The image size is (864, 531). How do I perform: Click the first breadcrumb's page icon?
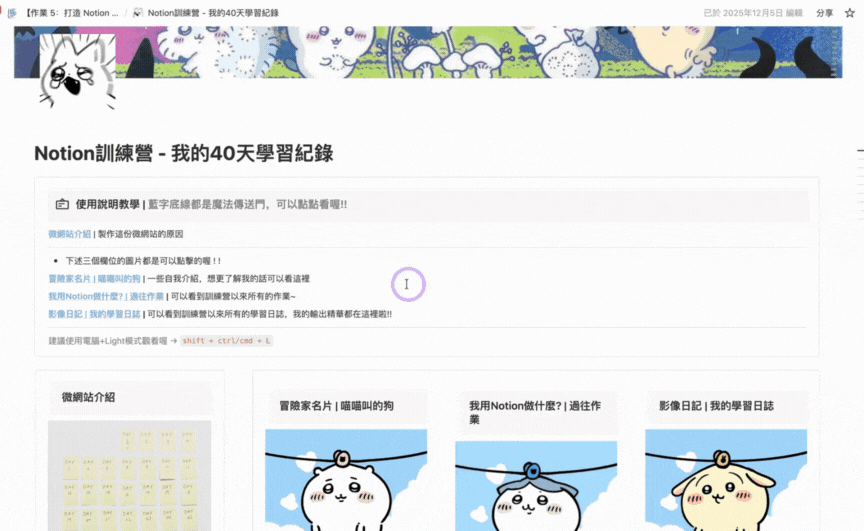coord(11,13)
